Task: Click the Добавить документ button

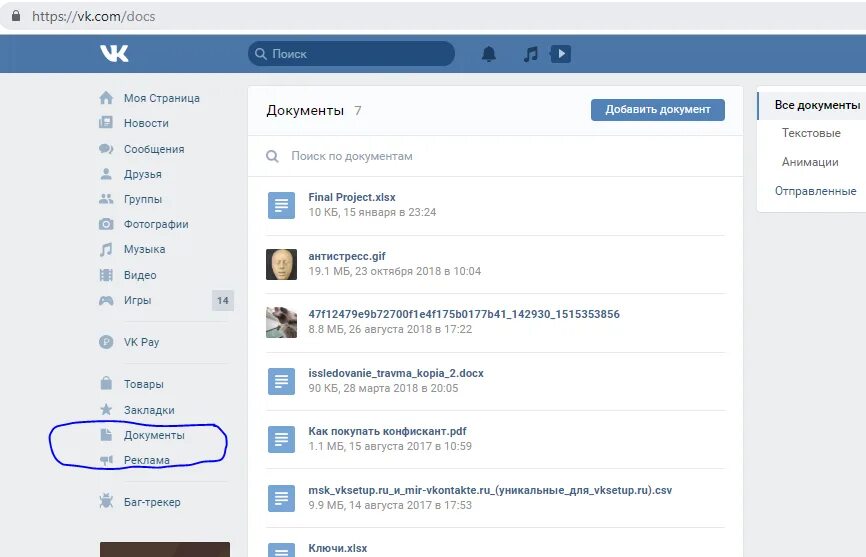Action: 658,109
